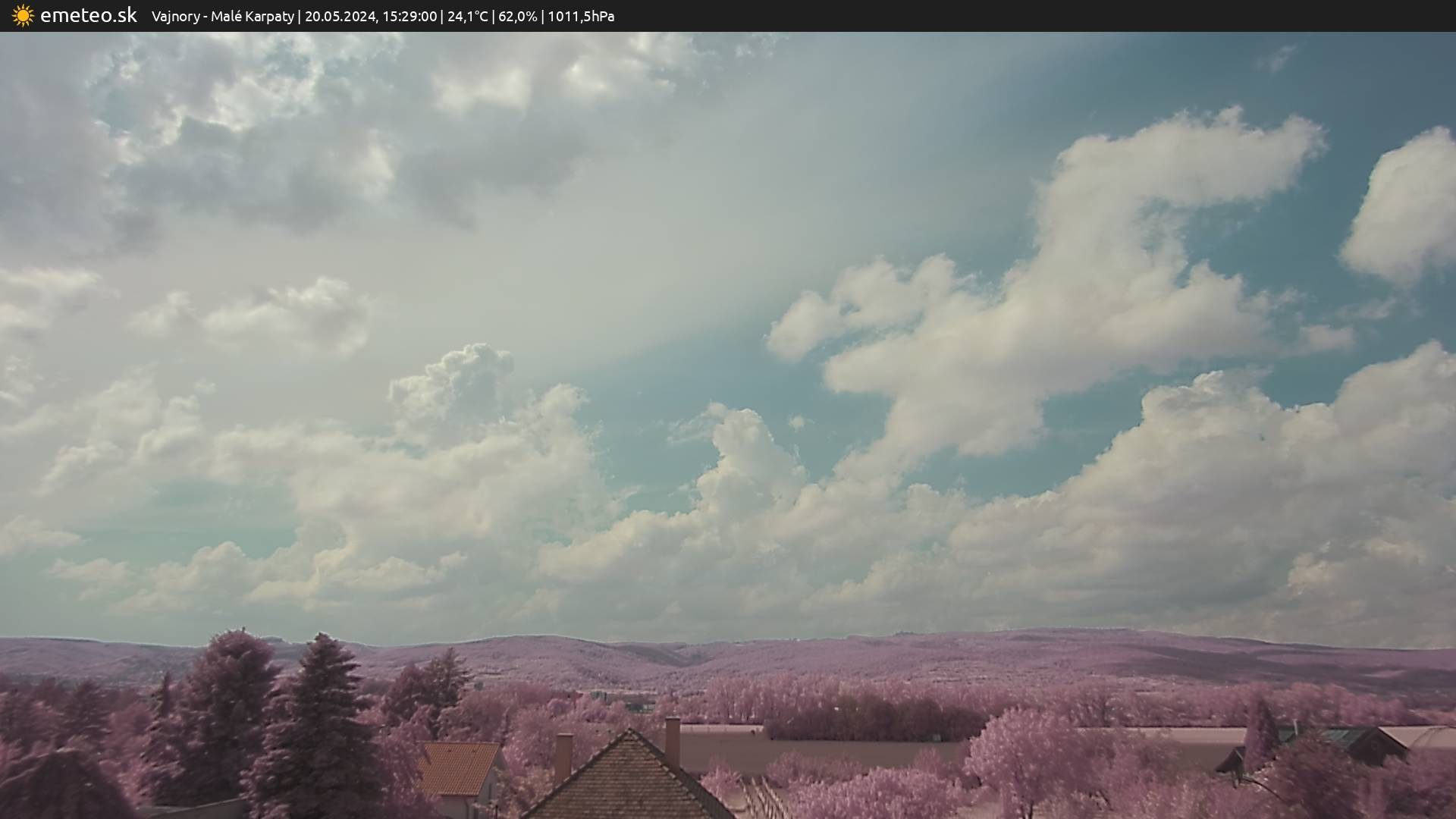Click the left chimney above the central roof
The width and height of the screenshot is (1456, 819).
coord(563,756)
